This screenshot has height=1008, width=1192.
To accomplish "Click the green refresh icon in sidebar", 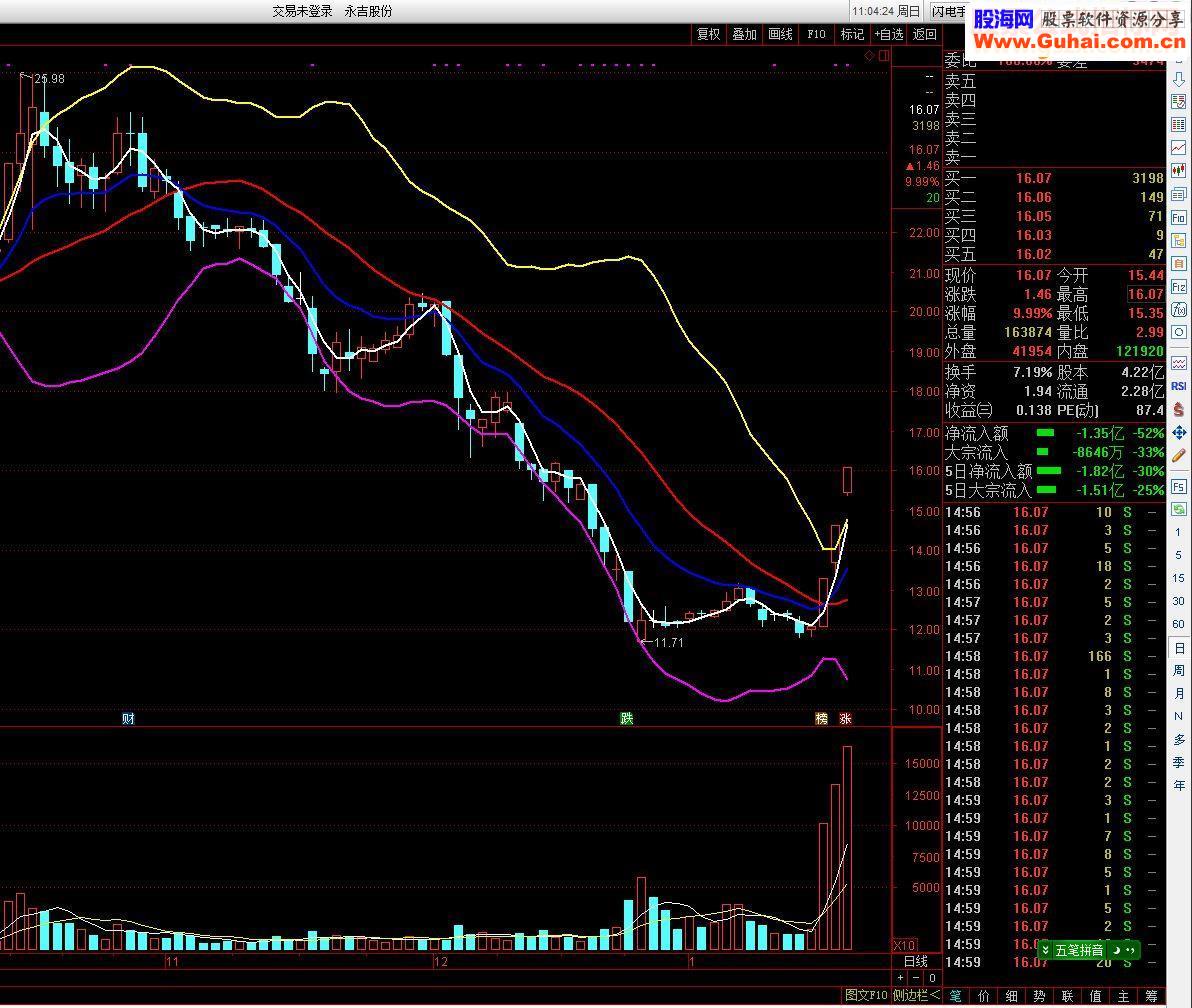I will (1178, 509).
